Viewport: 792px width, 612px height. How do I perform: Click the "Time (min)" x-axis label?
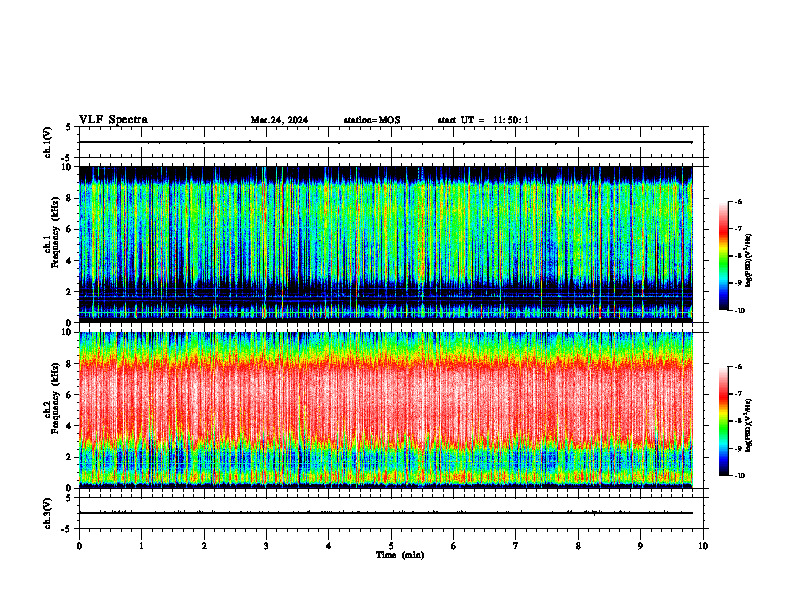coord(400,555)
